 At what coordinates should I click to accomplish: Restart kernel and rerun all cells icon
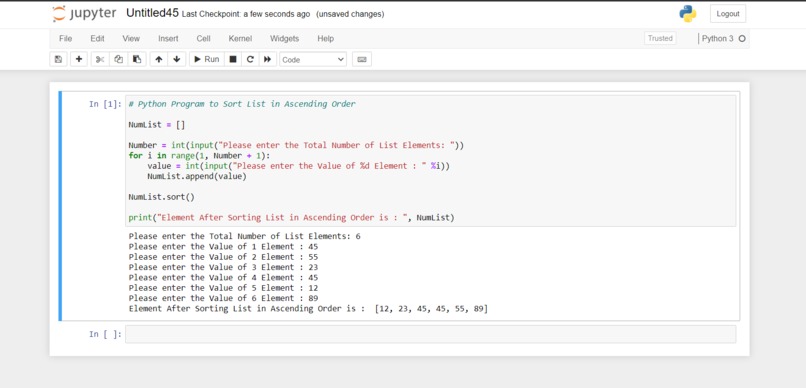pyautogui.click(x=267, y=59)
